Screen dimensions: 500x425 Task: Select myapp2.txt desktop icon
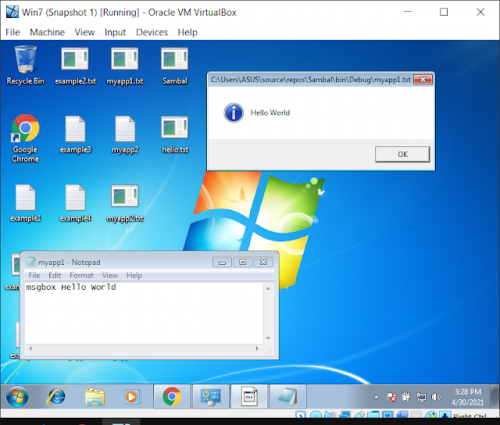(x=125, y=203)
